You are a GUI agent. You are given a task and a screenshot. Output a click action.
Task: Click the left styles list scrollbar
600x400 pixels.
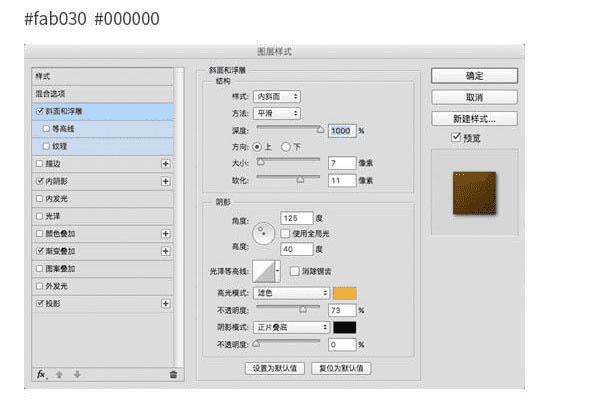click(179, 217)
